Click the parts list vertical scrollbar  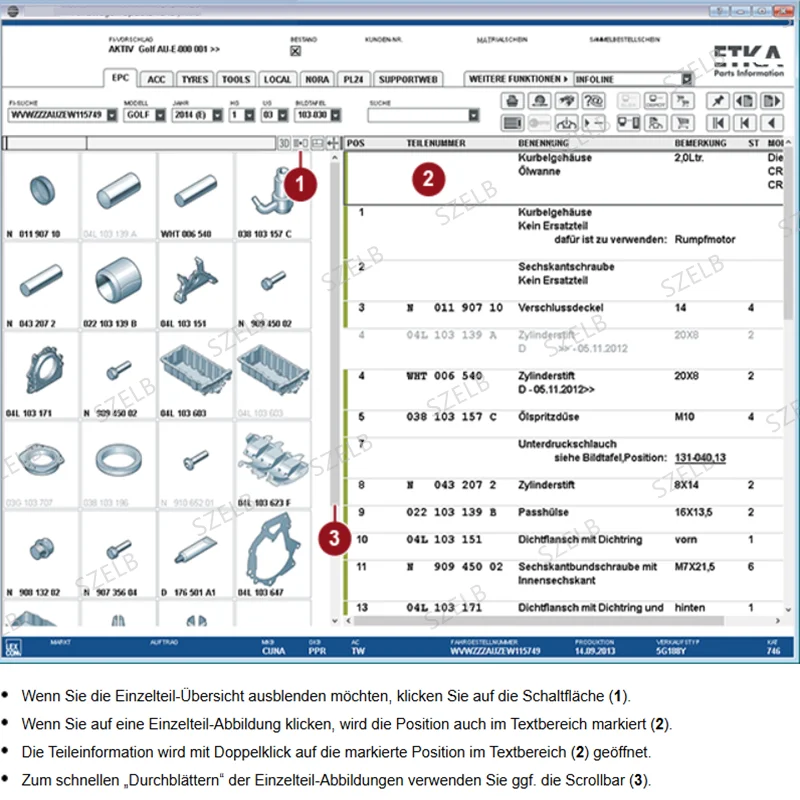[788, 235]
